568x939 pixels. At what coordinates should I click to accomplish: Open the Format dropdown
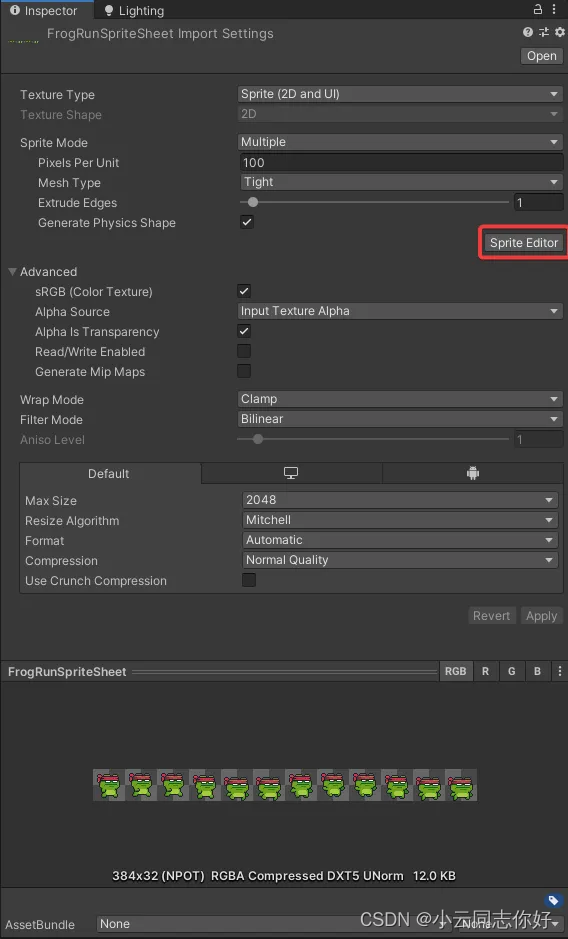point(400,540)
